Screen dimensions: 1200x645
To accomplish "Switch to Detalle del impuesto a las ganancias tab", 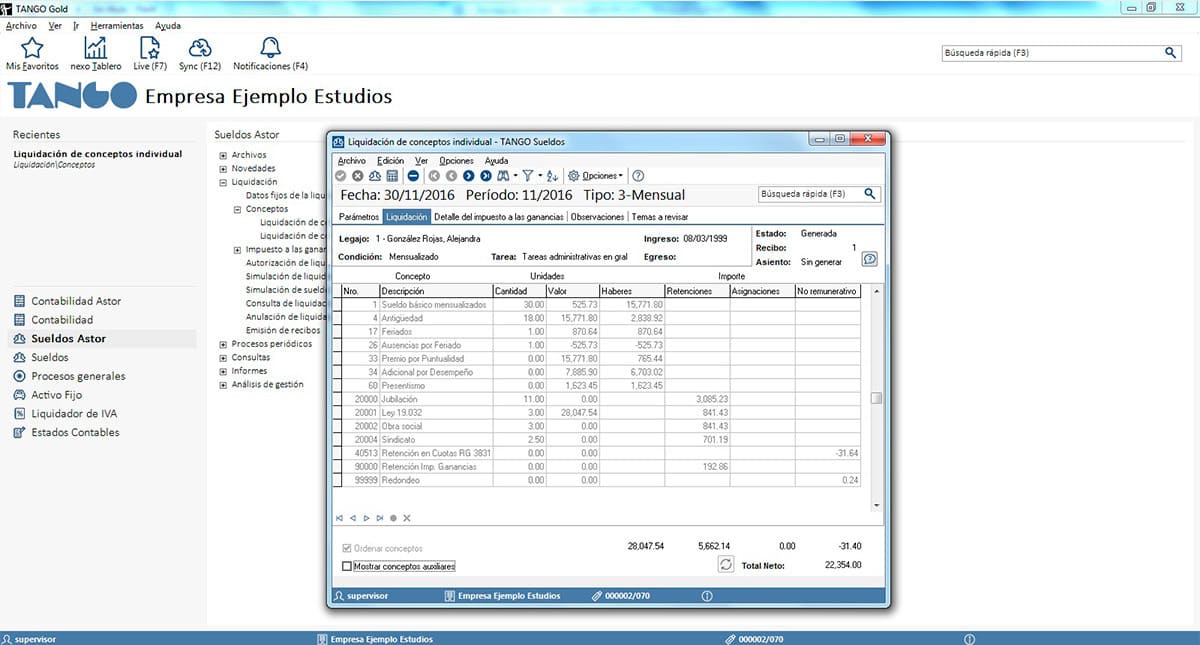I will [499, 216].
